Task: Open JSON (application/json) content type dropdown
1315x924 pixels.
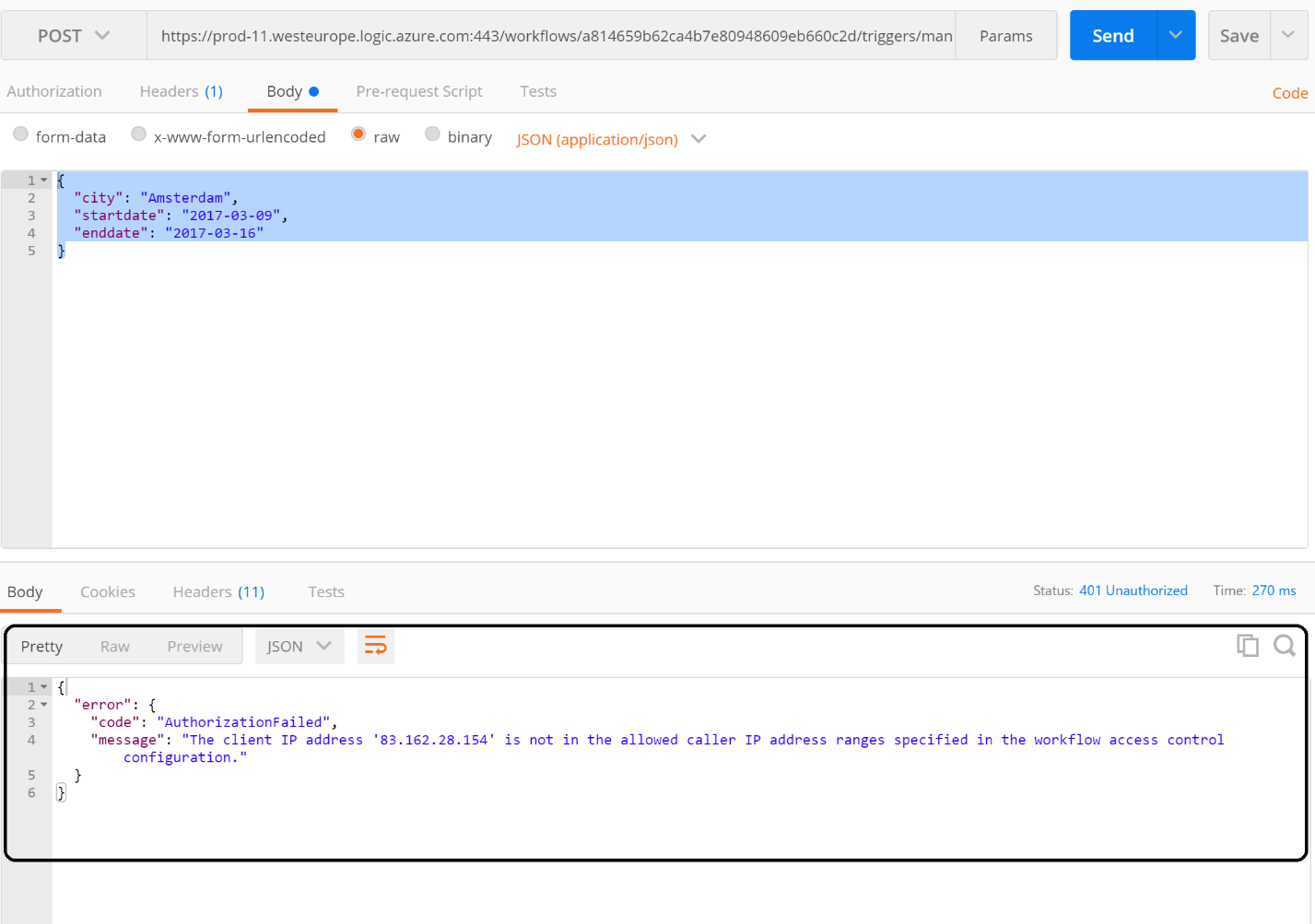Action: (x=611, y=139)
